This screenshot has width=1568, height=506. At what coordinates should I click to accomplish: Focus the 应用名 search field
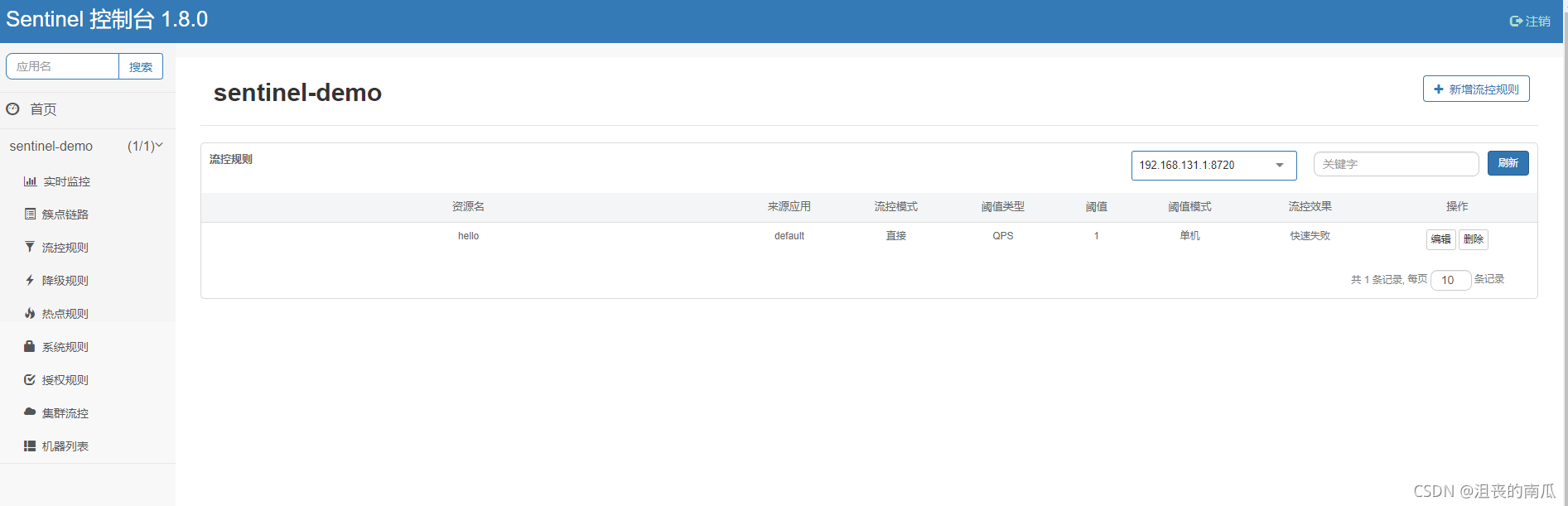(63, 67)
